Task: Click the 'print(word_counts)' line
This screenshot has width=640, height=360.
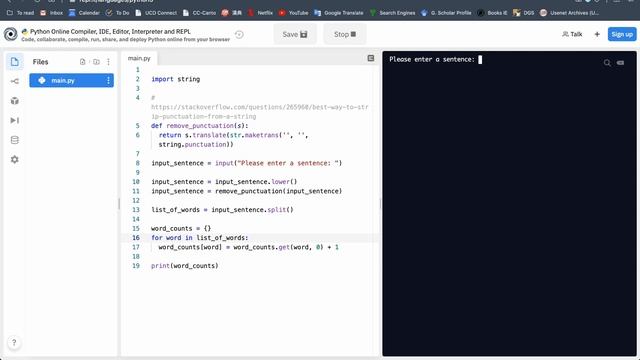Action: click(x=184, y=266)
